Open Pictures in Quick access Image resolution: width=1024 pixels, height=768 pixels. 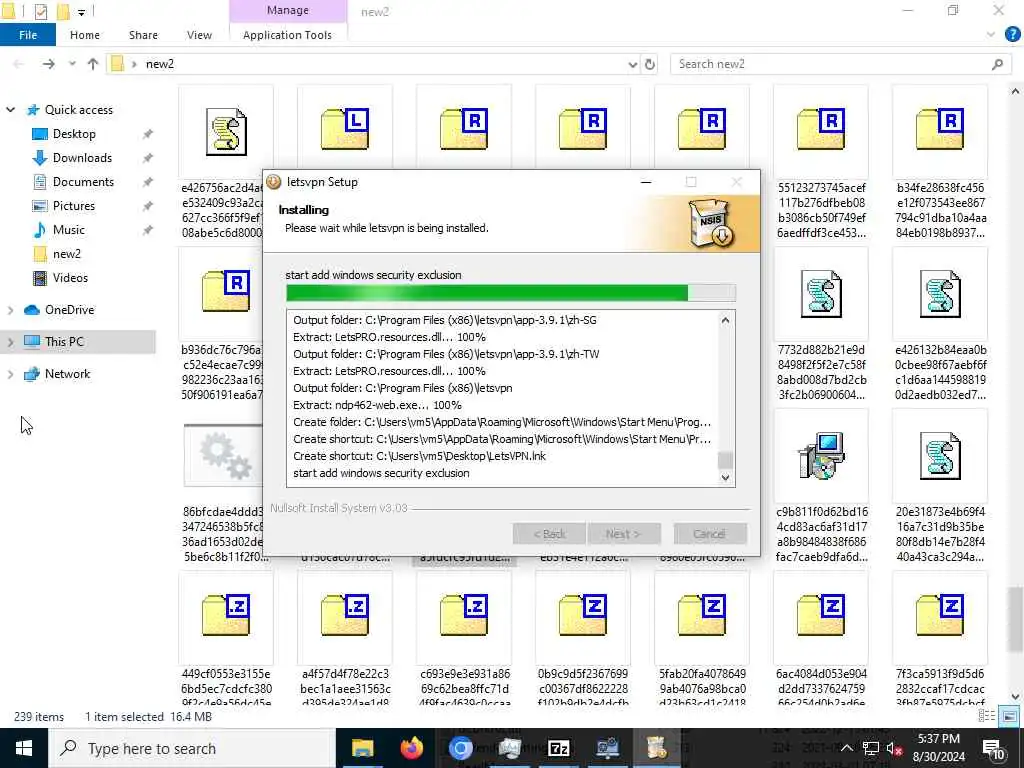click(74, 206)
